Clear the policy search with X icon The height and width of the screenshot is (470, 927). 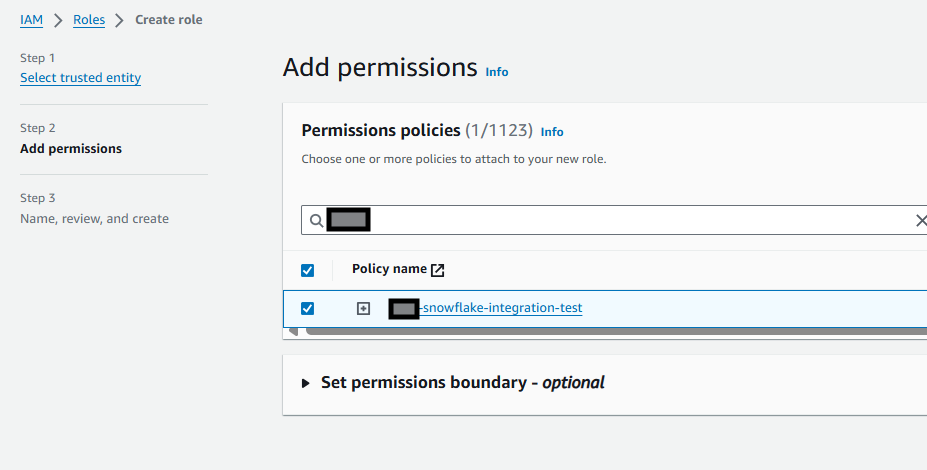click(920, 221)
